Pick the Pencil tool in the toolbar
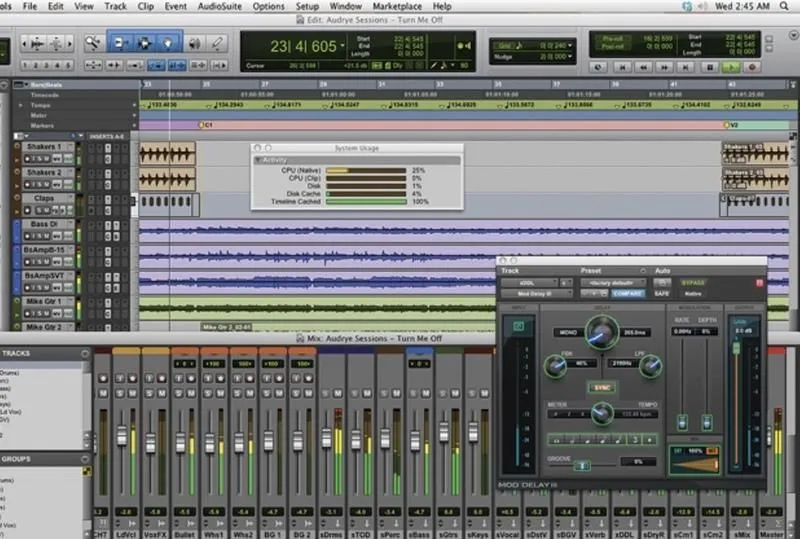This screenshot has width=800, height=539. (215, 43)
